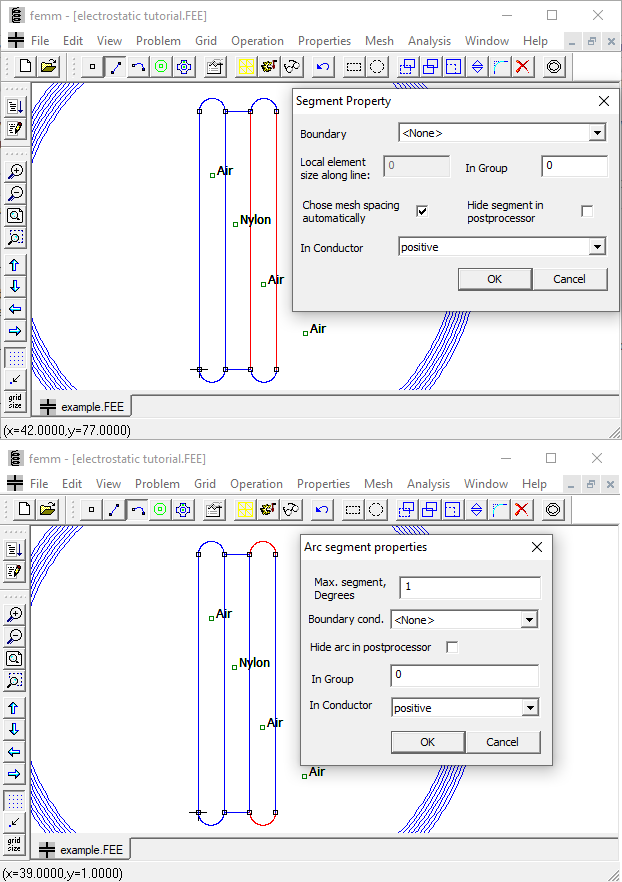The height and width of the screenshot is (882, 622).
Task: Click the block label tool in top toolbar
Action: 160,67
